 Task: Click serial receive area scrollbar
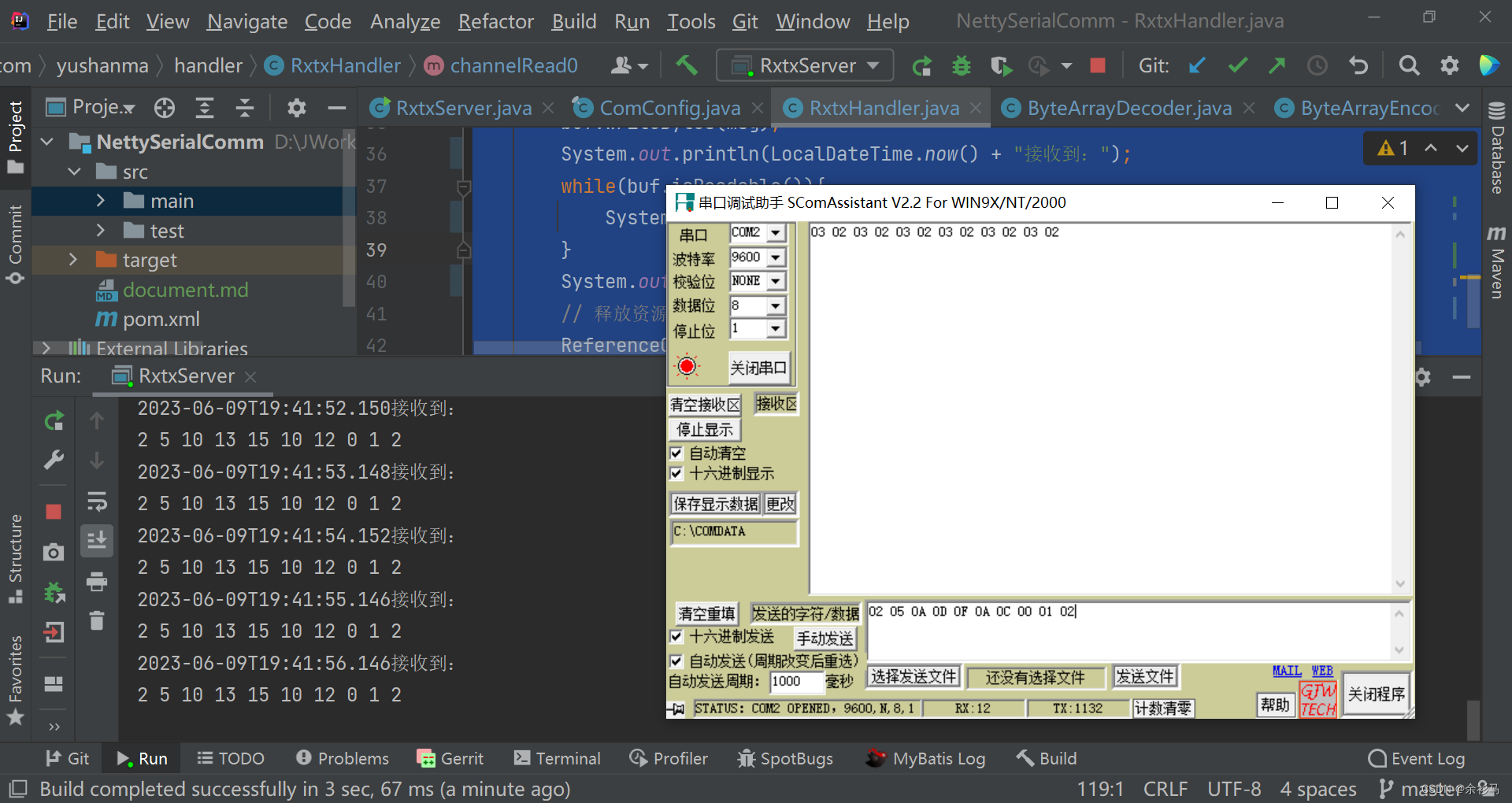pyautogui.click(x=1400, y=408)
